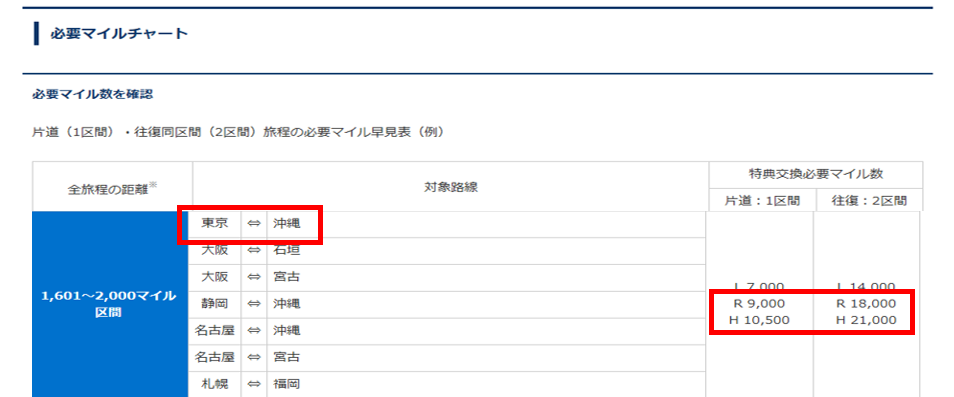Click the R 18,000 round-trip mileage value

pos(866,303)
